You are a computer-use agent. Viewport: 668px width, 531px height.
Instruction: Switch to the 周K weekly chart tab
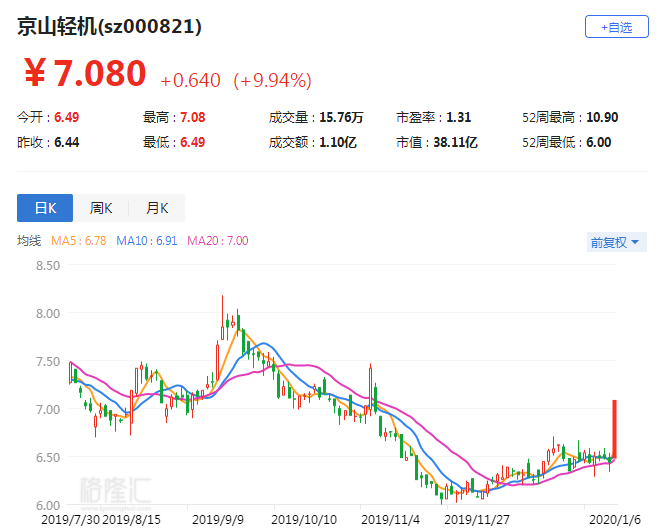coord(101,208)
